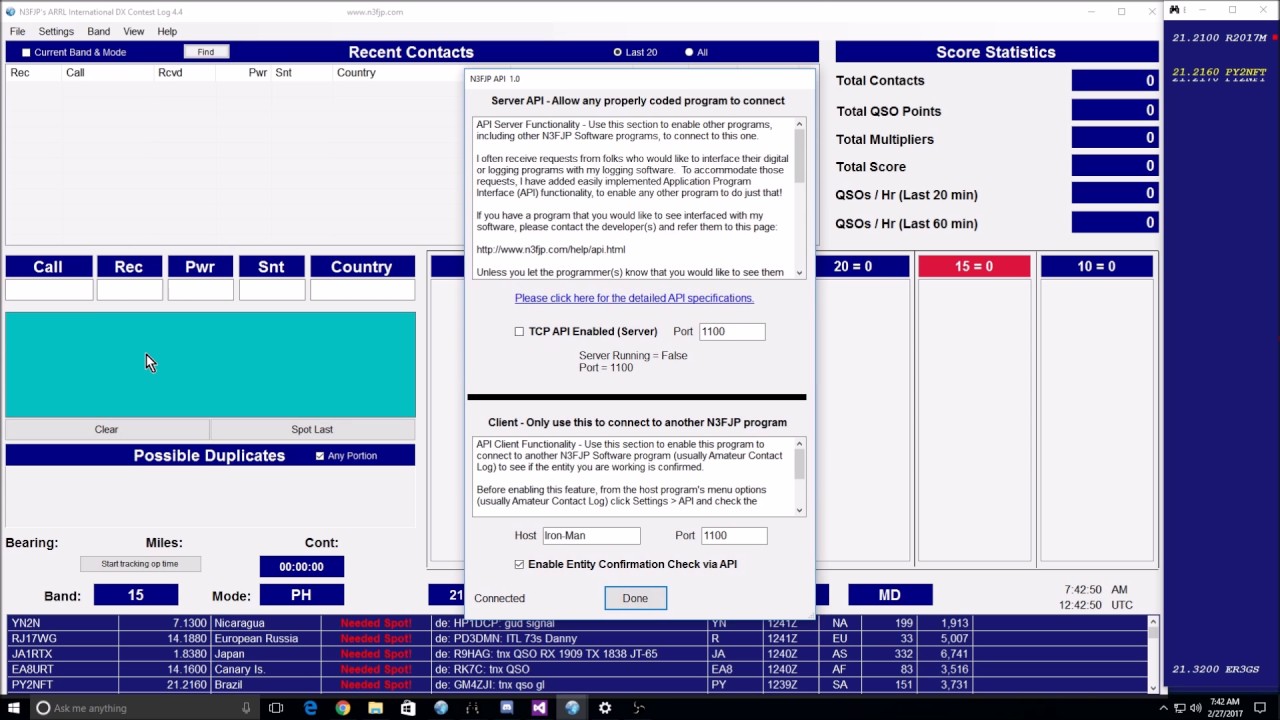Click the Client text box scroll-up arrow
The width and height of the screenshot is (1280, 720).
(x=799, y=443)
